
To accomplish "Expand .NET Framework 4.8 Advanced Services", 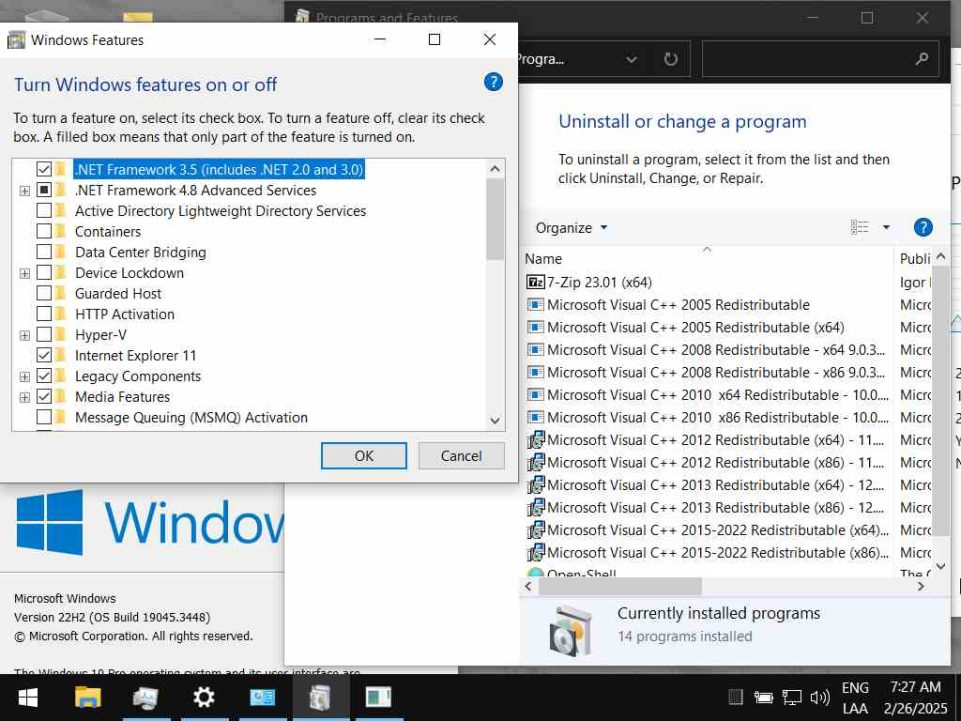I will tap(25, 191).
